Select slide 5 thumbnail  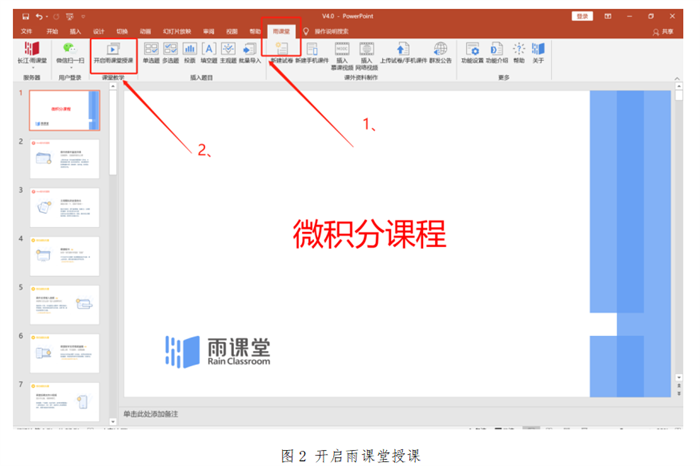point(65,305)
